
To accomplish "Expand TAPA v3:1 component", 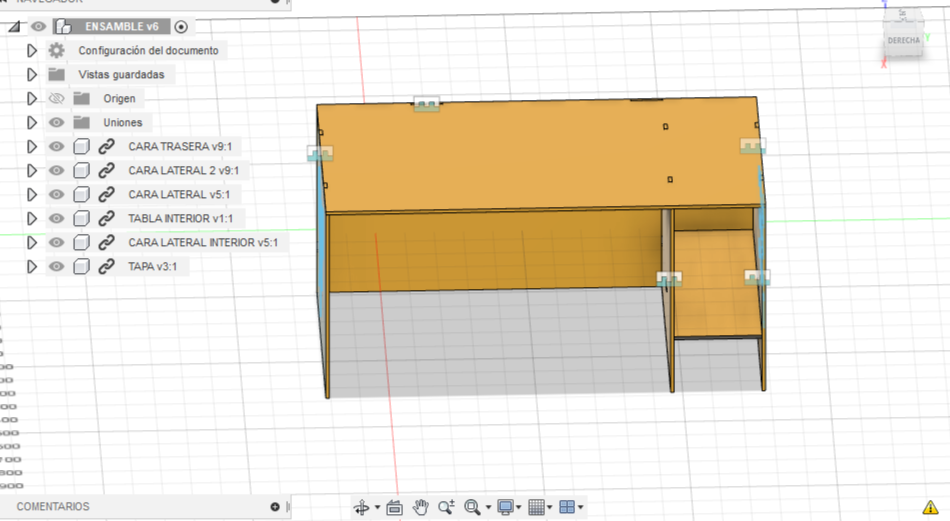I will [32, 267].
